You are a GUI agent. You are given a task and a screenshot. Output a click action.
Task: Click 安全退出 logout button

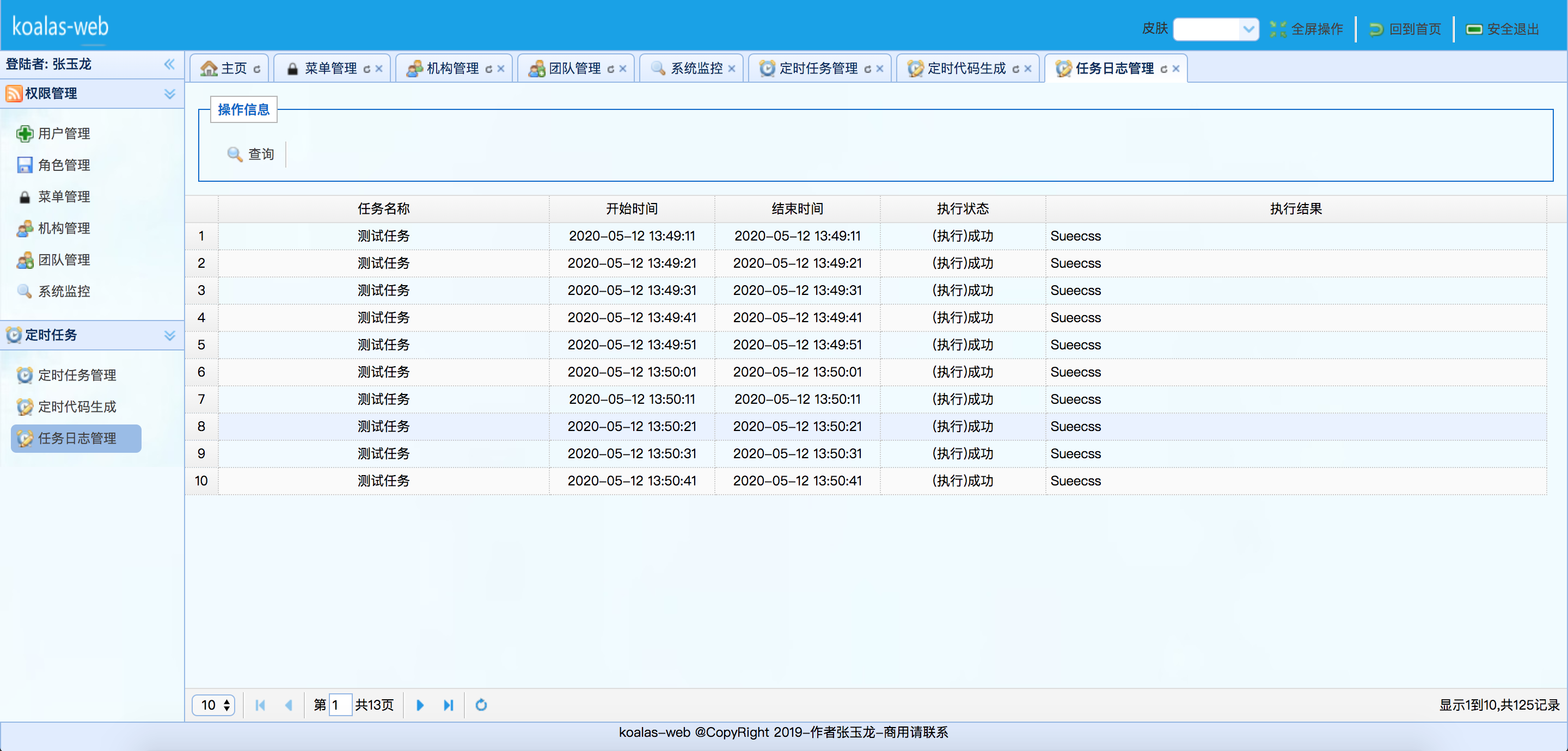pos(1502,29)
